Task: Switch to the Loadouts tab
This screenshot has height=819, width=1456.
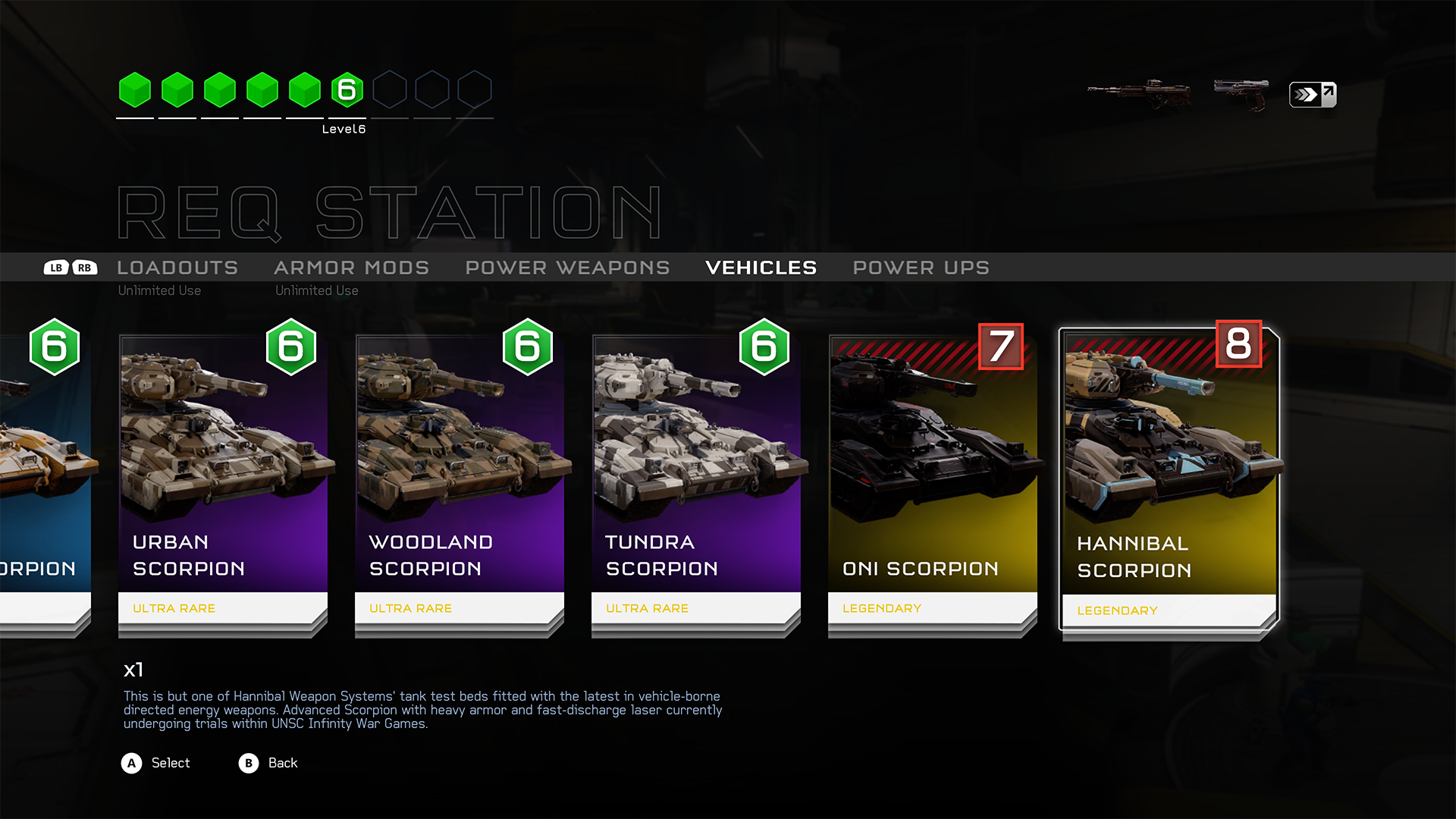Action: (177, 268)
